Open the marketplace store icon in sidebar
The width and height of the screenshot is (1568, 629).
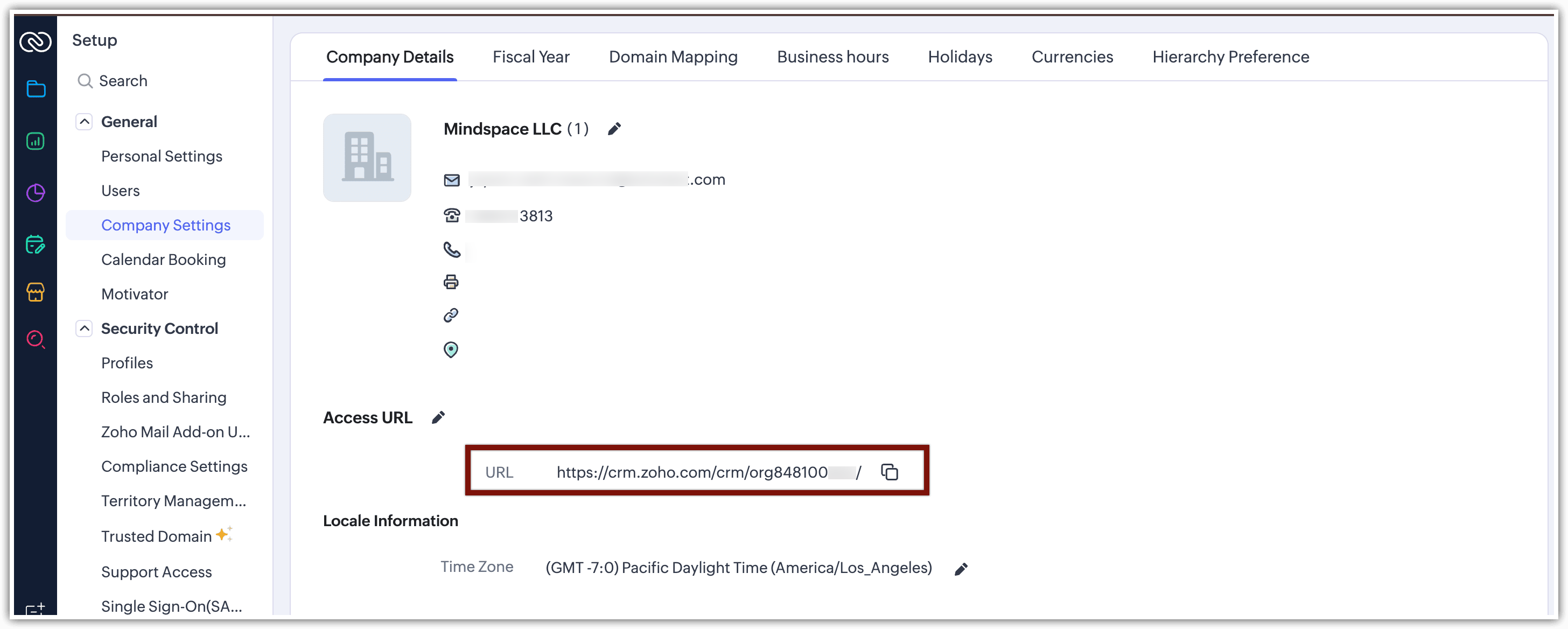coord(36,292)
